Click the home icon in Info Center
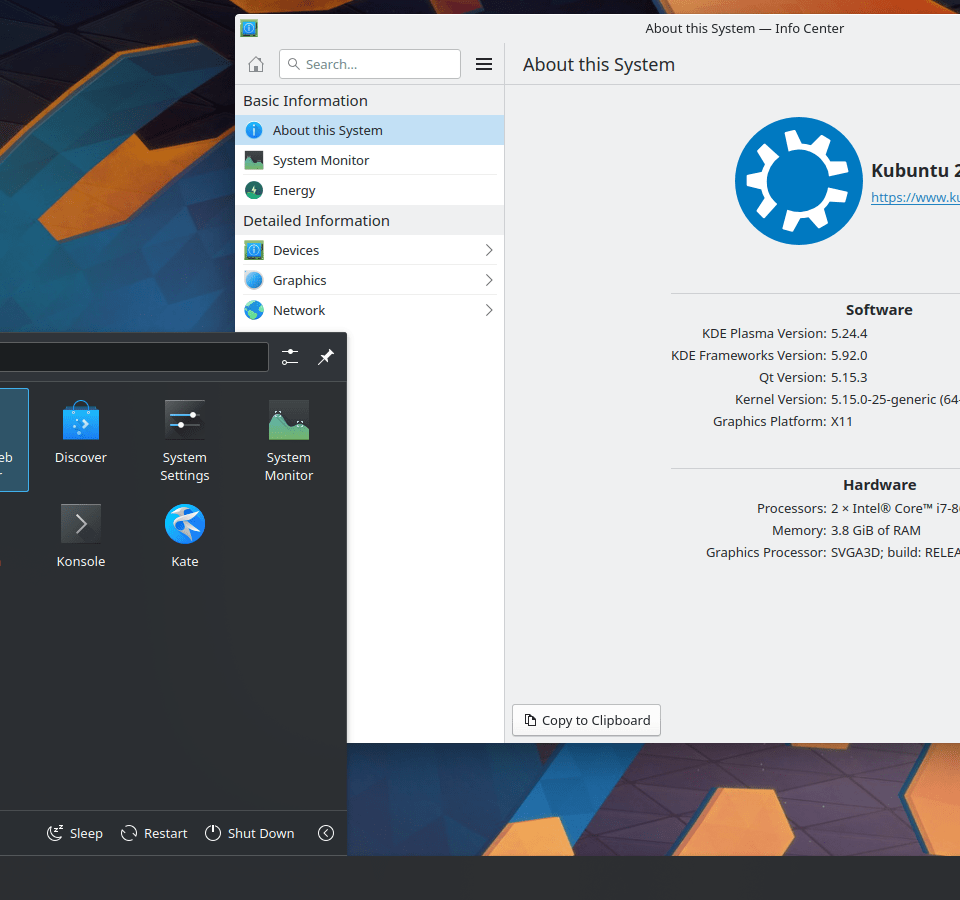Image resolution: width=960 pixels, height=900 pixels. click(256, 64)
